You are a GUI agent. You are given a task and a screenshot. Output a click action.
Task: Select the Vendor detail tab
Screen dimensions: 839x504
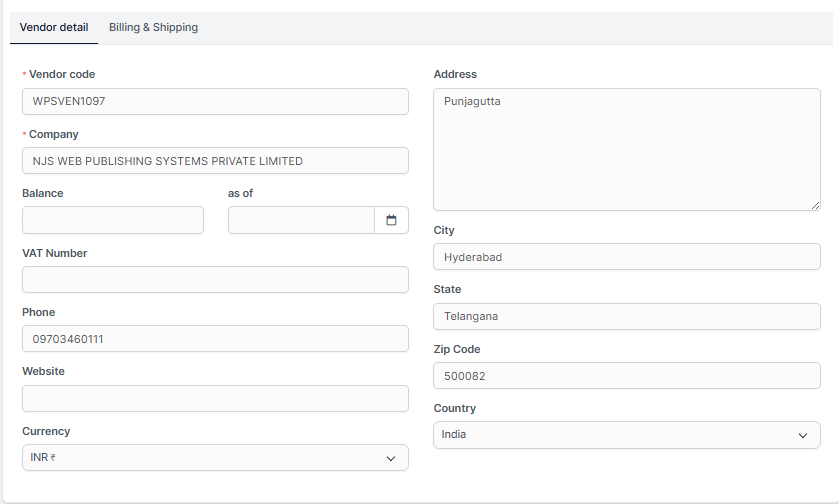54,28
